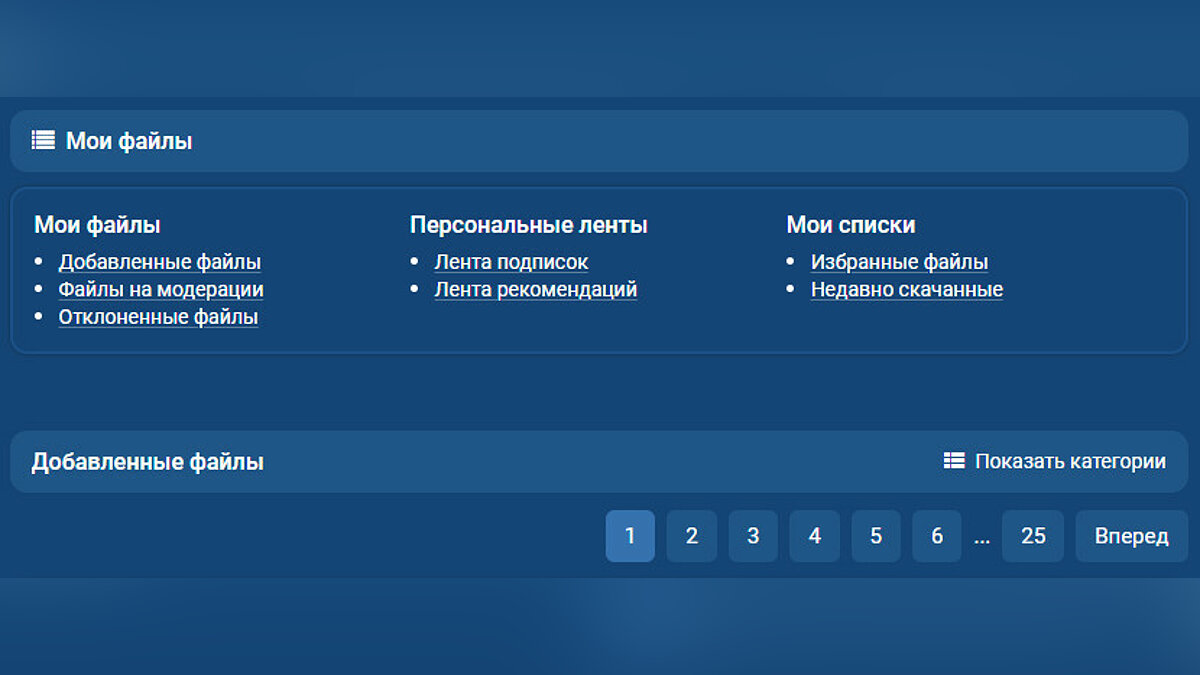
Task: Click the list icon beside Мои файлы header
Action: coord(43,141)
